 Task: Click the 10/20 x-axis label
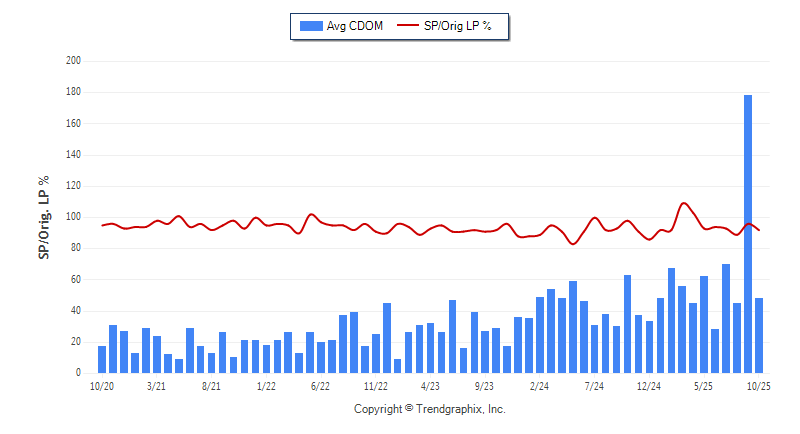click(101, 385)
